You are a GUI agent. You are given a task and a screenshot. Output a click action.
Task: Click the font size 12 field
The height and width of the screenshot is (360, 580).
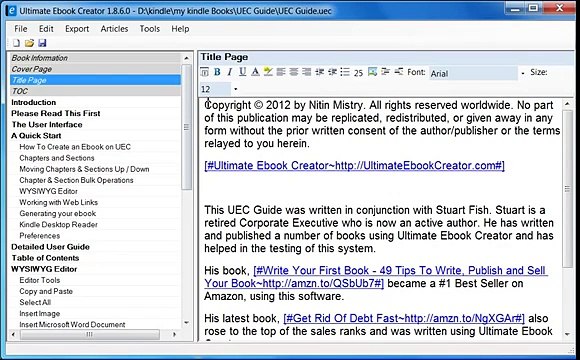[216, 89]
